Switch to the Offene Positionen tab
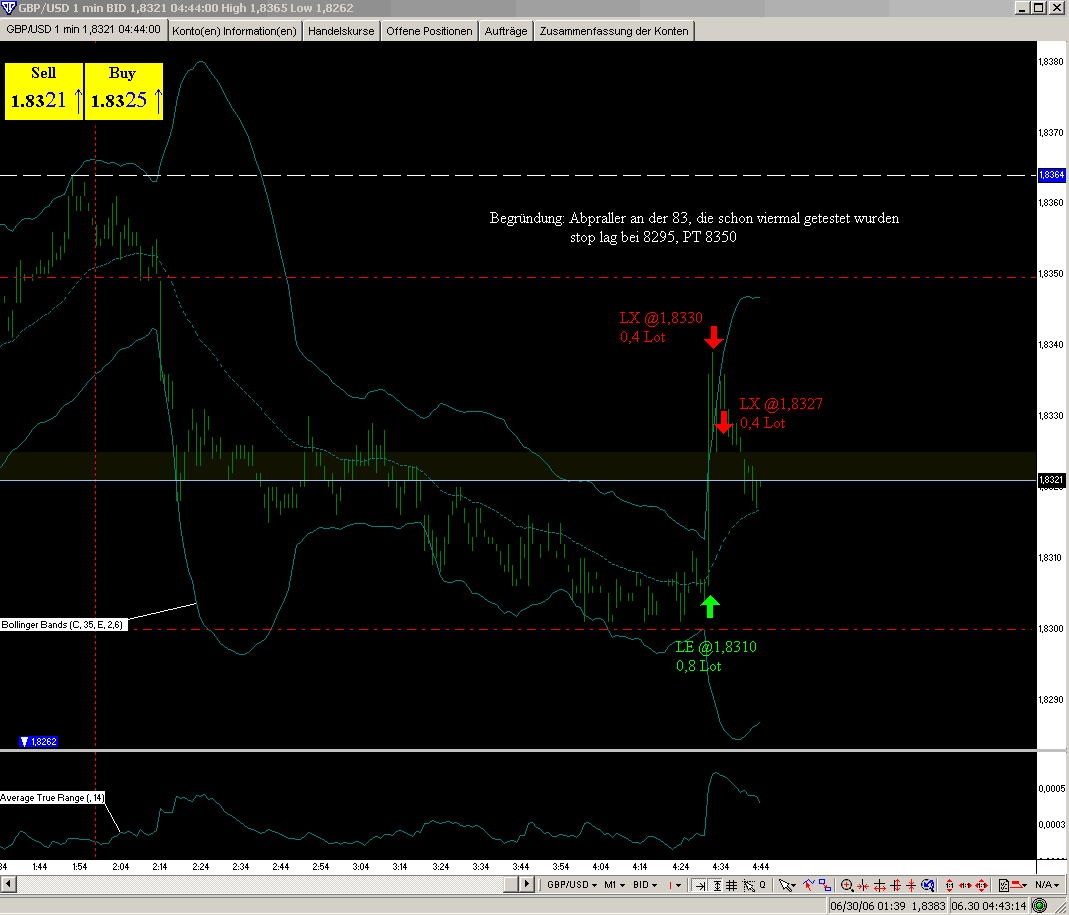 429,31
